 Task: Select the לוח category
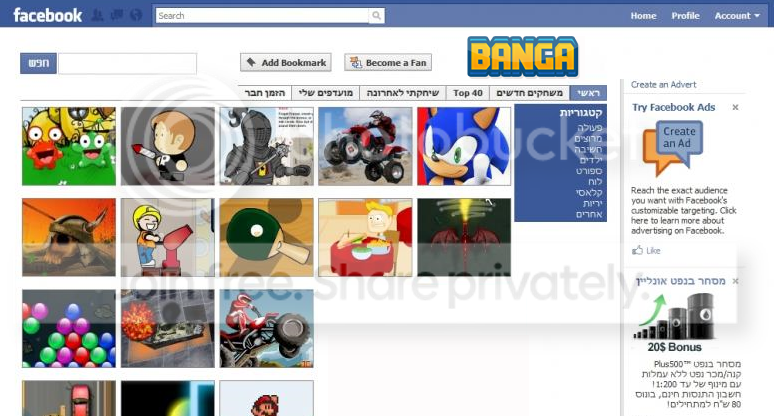(595, 182)
